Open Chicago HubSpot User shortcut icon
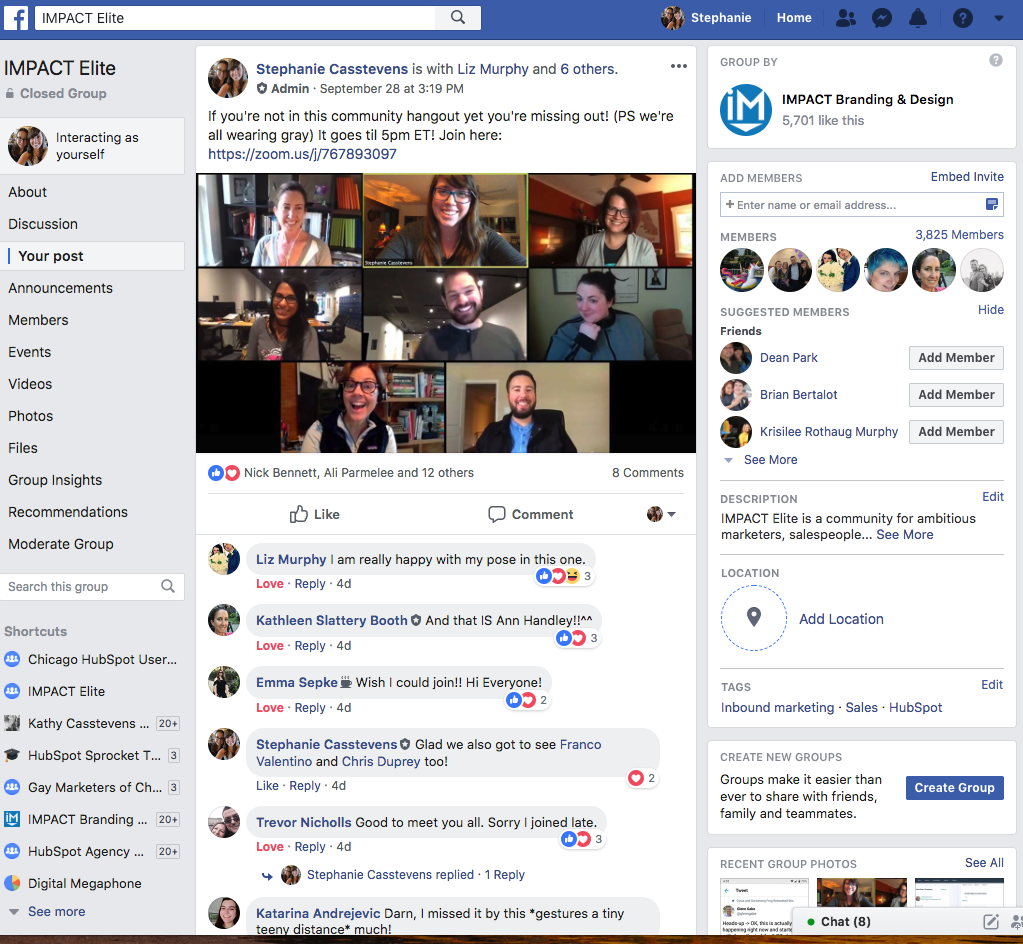This screenshot has height=944, width=1023. (12, 659)
